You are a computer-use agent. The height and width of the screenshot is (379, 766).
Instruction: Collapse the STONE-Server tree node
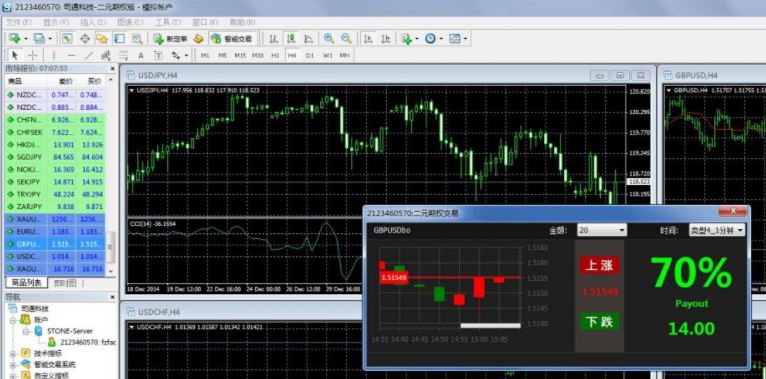(26, 331)
